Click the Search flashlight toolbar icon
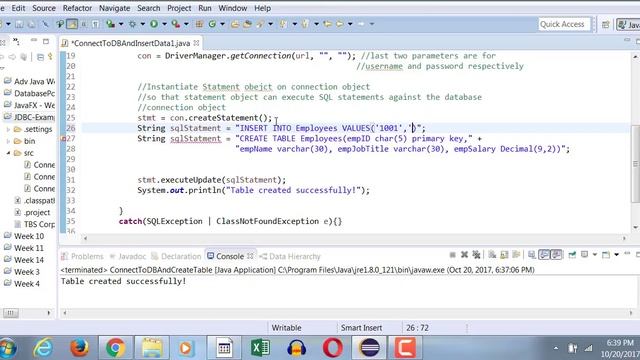The width and height of the screenshot is (640, 360). click(260, 24)
